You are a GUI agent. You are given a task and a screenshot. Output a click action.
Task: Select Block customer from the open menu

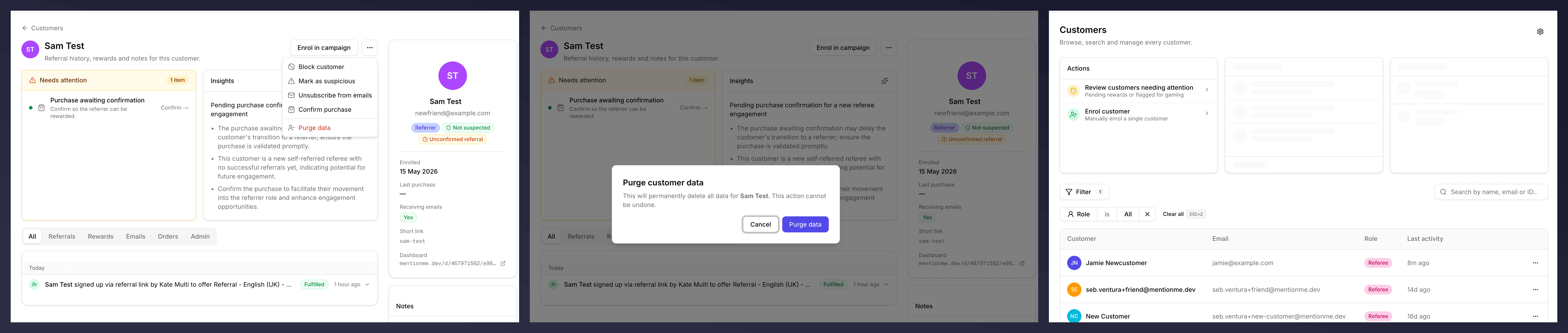coord(330,67)
